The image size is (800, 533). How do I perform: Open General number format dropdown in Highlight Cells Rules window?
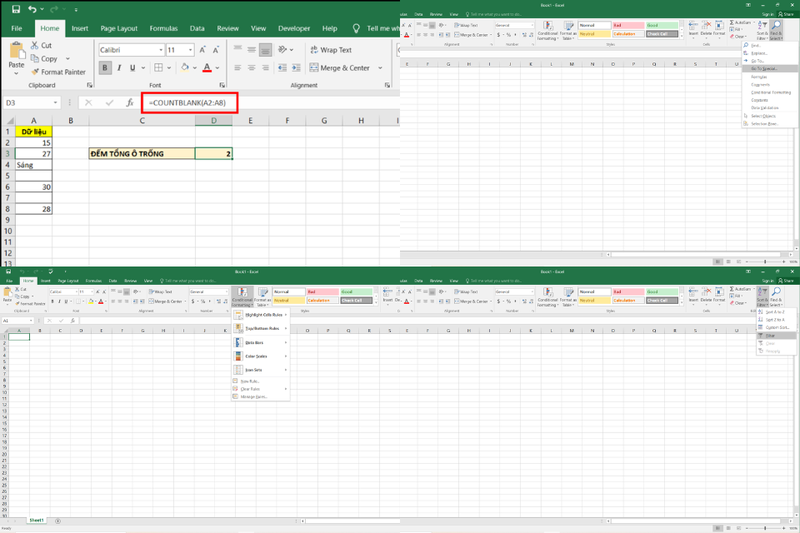pos(226,292)
